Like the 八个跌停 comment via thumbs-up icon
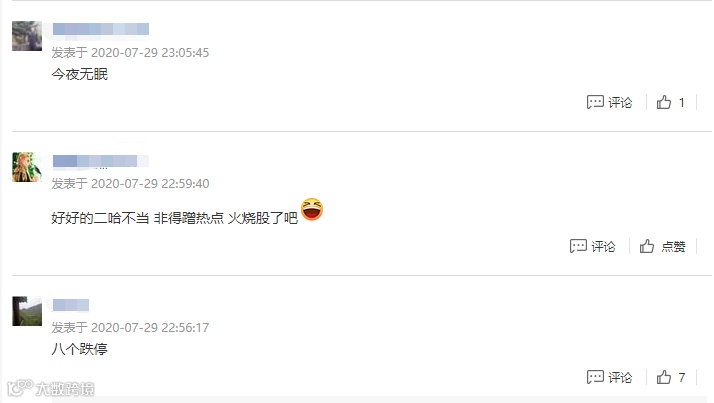714x403 pixels. [x=663, y=377]
